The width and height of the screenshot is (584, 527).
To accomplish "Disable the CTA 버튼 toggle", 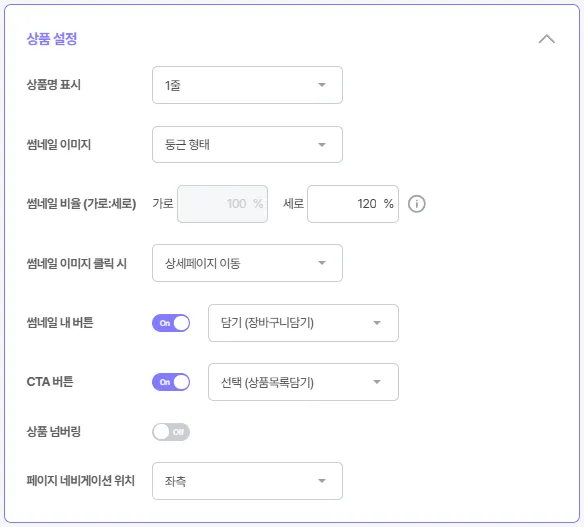I will coord(171,382).
